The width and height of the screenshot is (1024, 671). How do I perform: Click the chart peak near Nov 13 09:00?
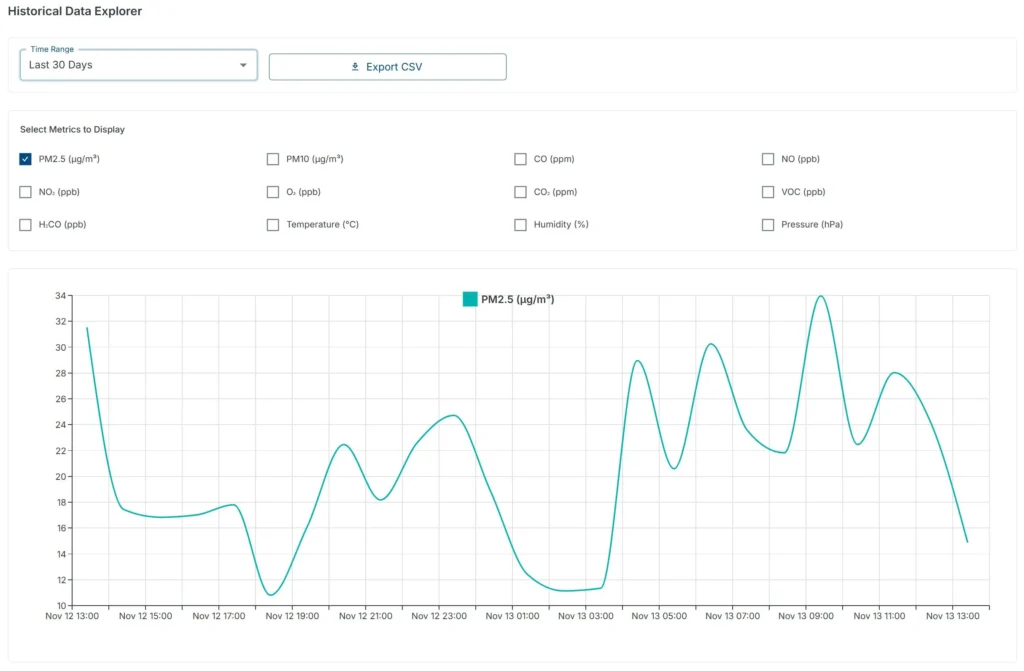pos(822,297)
